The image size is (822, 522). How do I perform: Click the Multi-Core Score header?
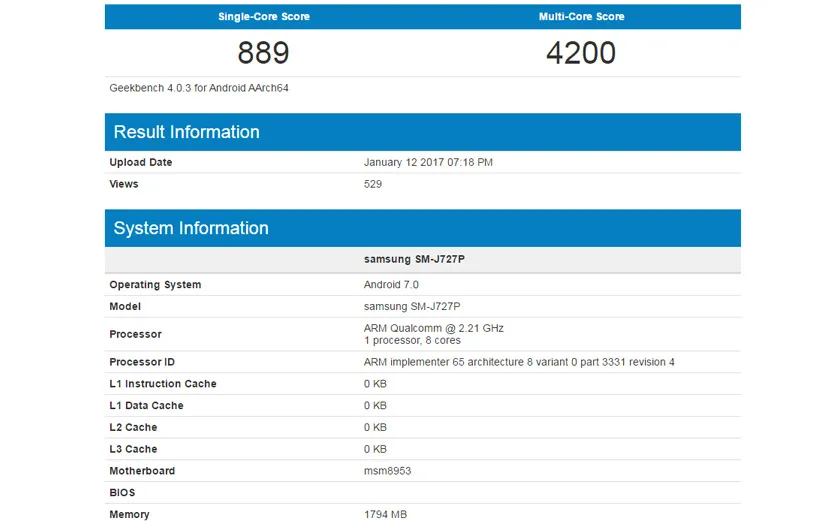coord(581,17)
